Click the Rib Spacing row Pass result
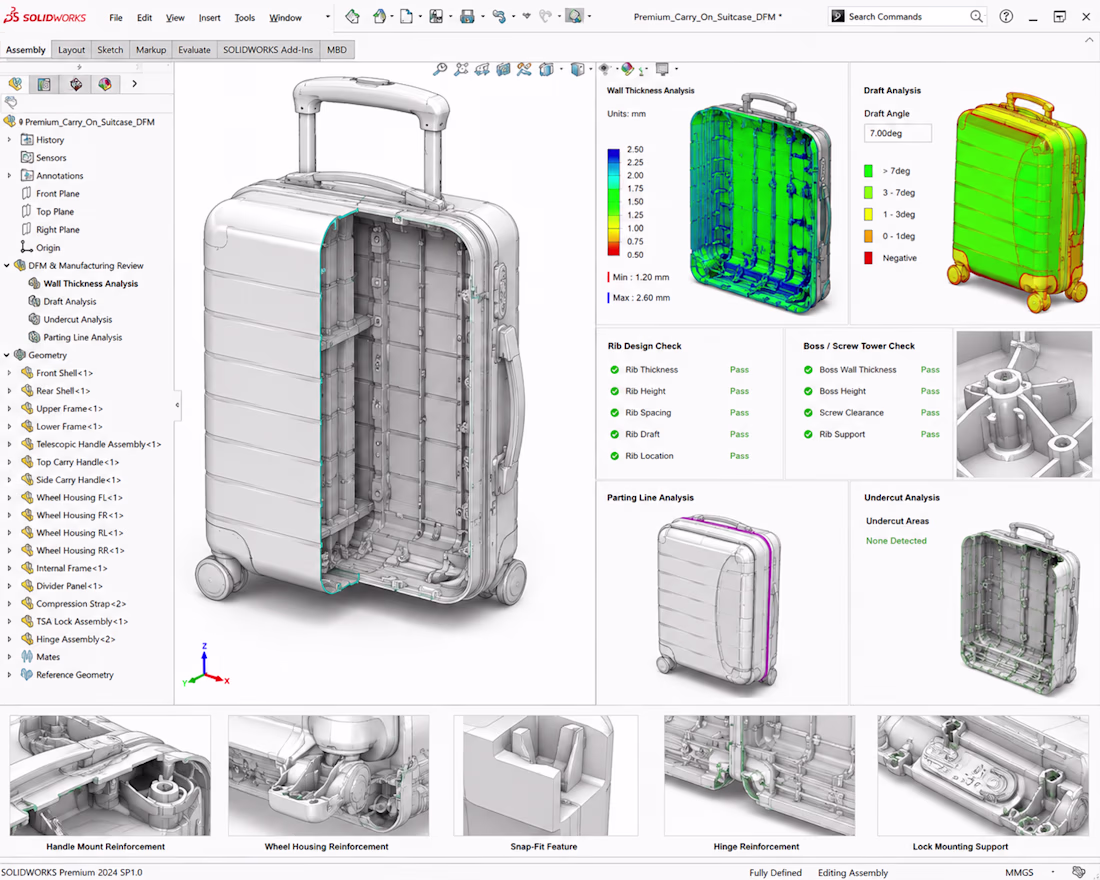Screen dimensions: 1100x880 click(739, 413)
